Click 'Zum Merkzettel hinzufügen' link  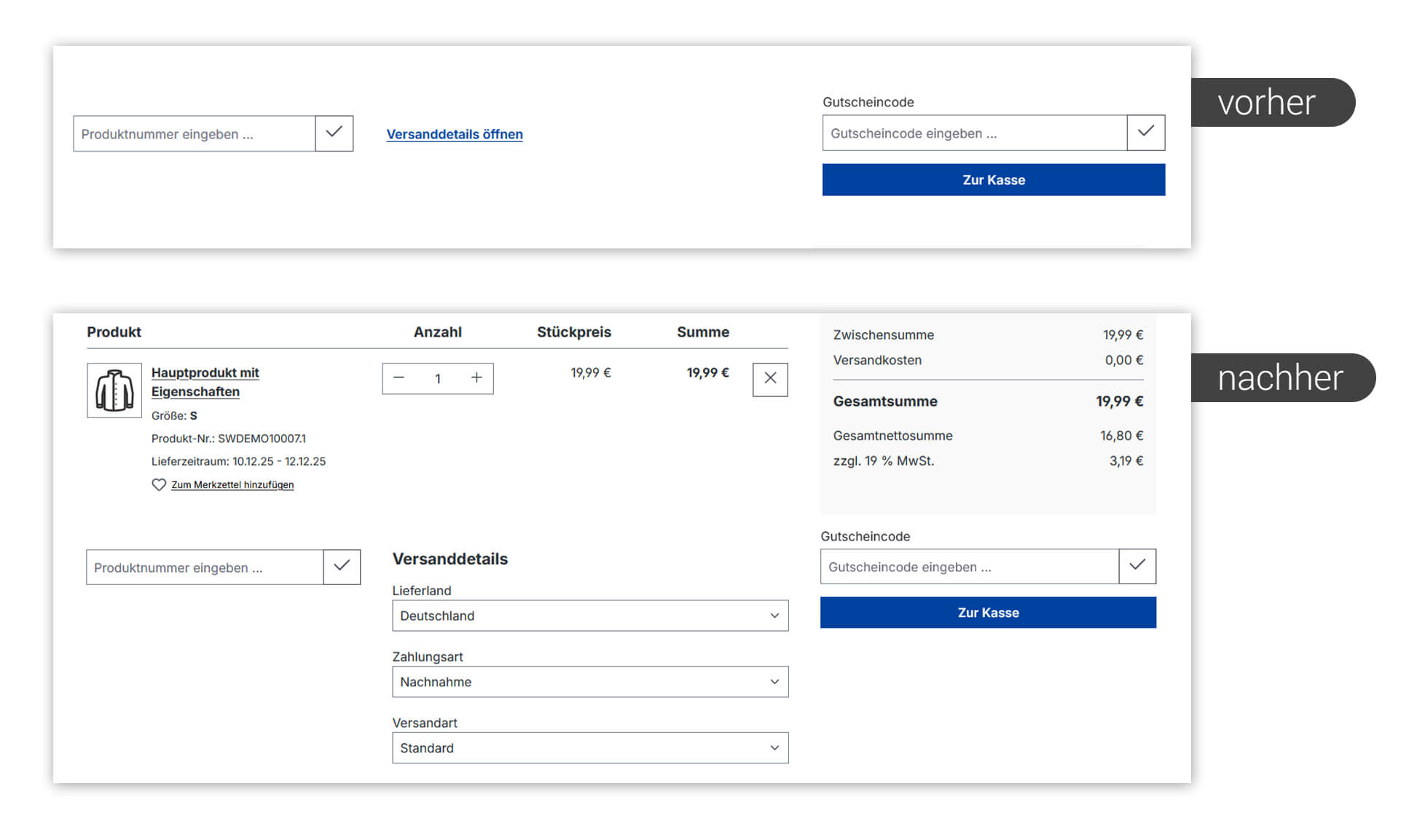tap(232, 484)
